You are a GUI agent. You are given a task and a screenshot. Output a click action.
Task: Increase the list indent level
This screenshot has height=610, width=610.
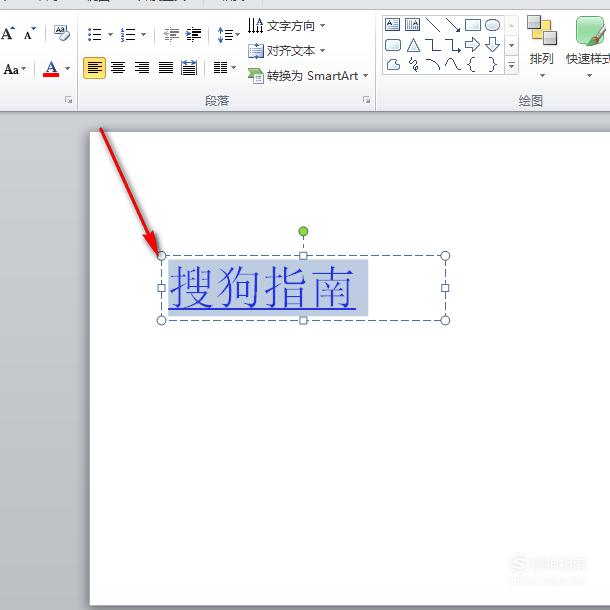(x=193, y=34)
